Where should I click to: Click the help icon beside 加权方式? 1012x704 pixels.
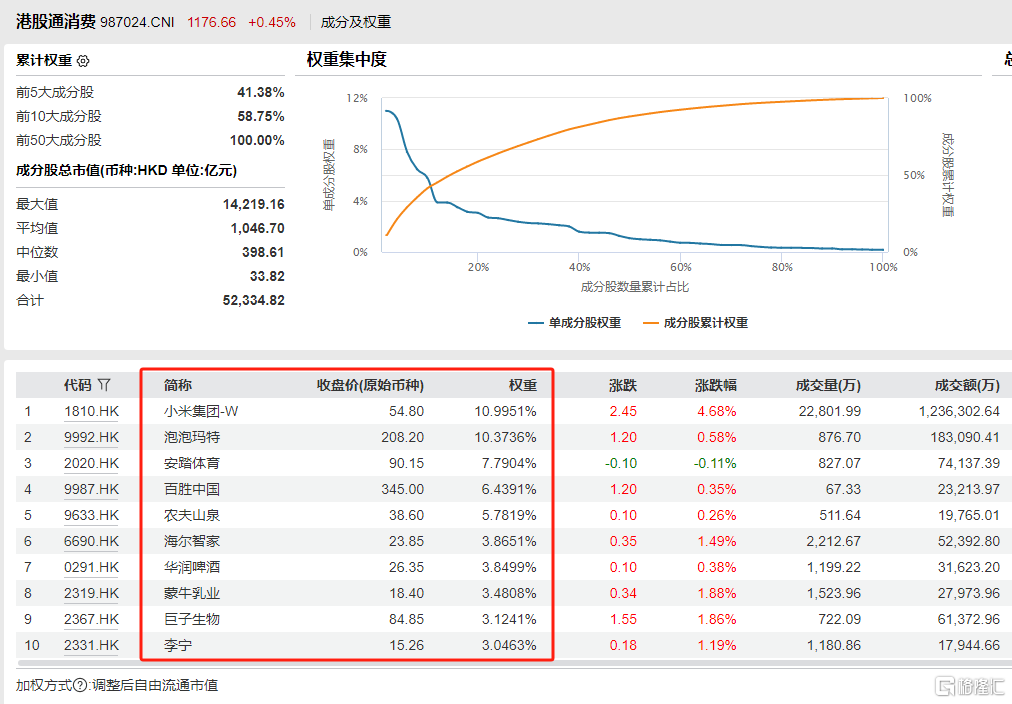80,686
